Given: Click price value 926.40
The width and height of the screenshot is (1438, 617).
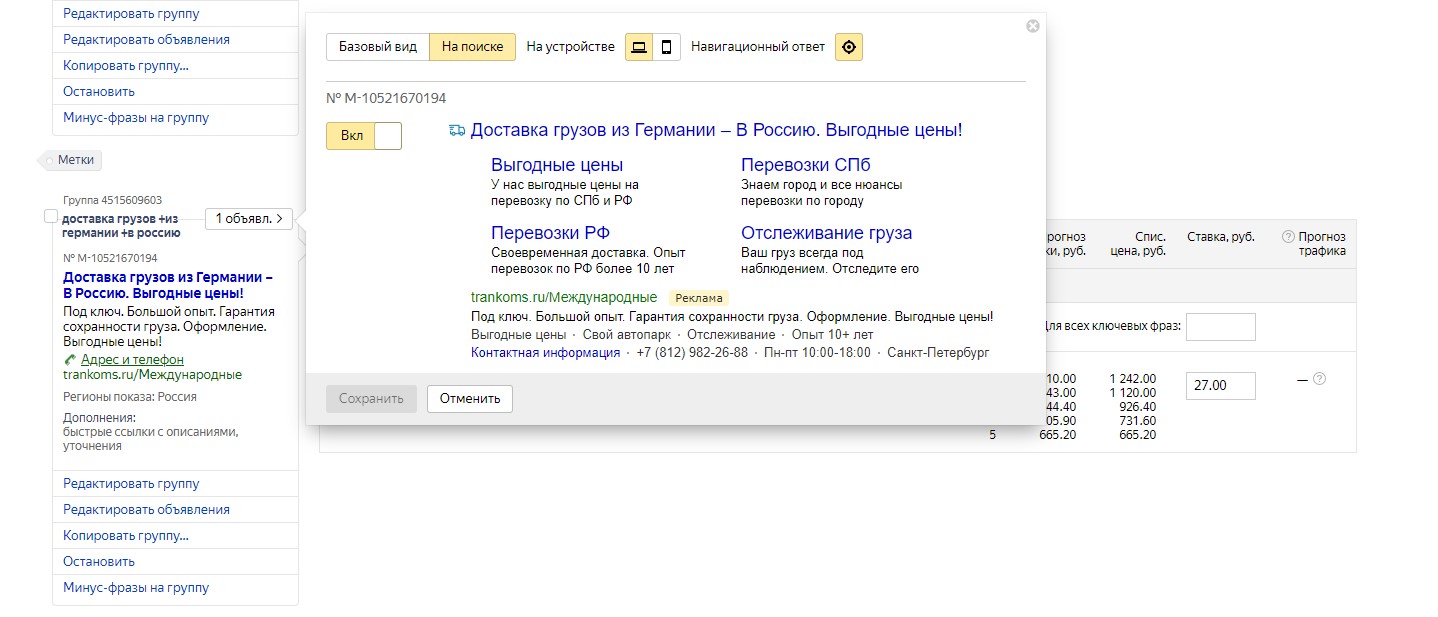Looking at the screenshot, I should tap(1138, 407).
